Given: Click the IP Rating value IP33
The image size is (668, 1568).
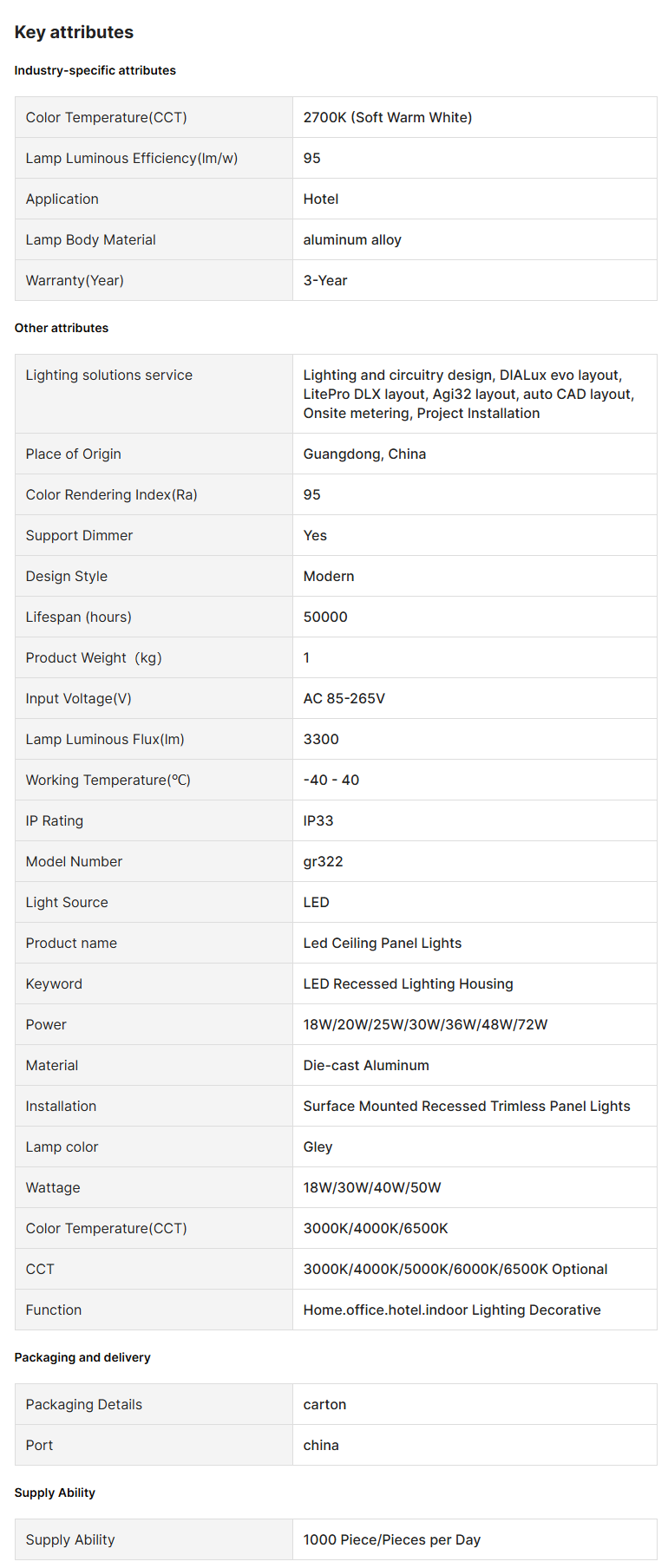Looking at the screenshot, I should tap(318, 820).
